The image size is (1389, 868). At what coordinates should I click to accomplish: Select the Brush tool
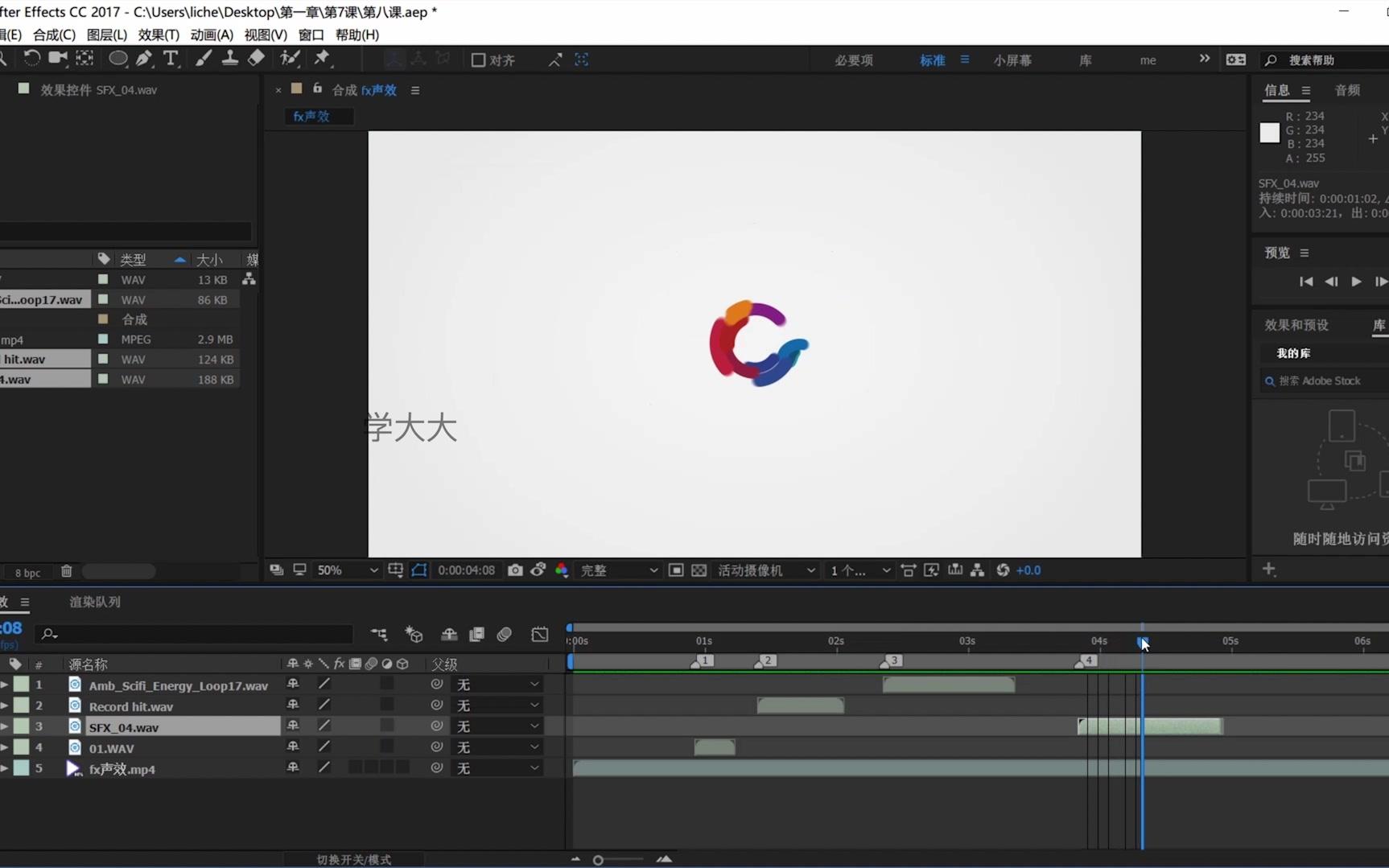click(204, 58)
